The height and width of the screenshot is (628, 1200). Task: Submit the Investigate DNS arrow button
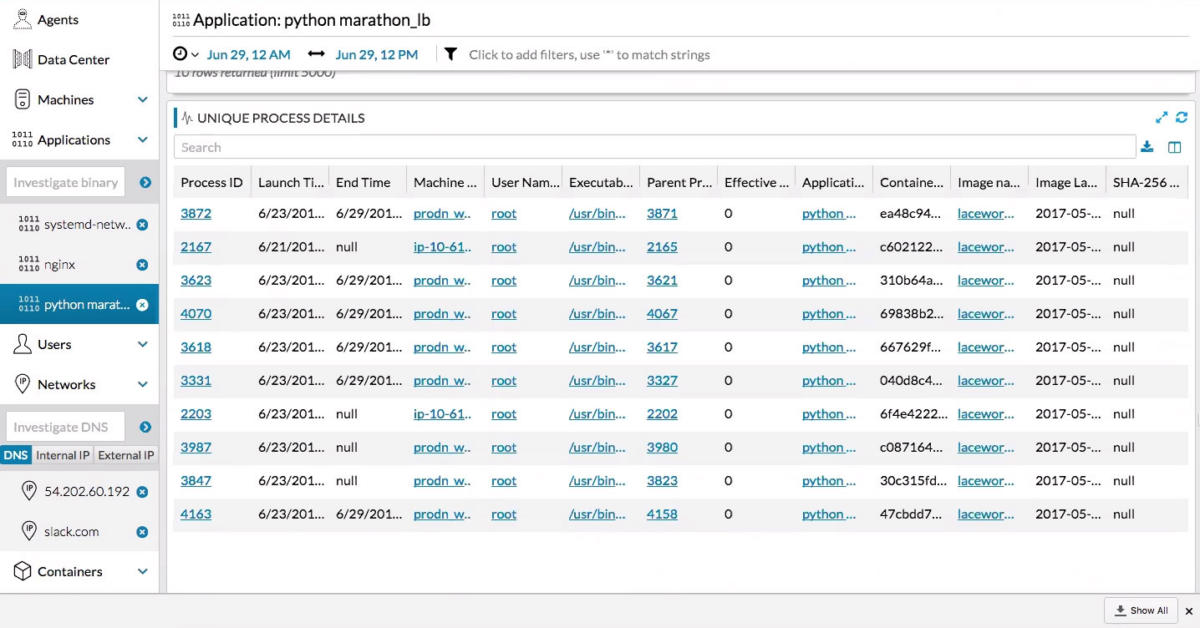[x=145, y=427]
